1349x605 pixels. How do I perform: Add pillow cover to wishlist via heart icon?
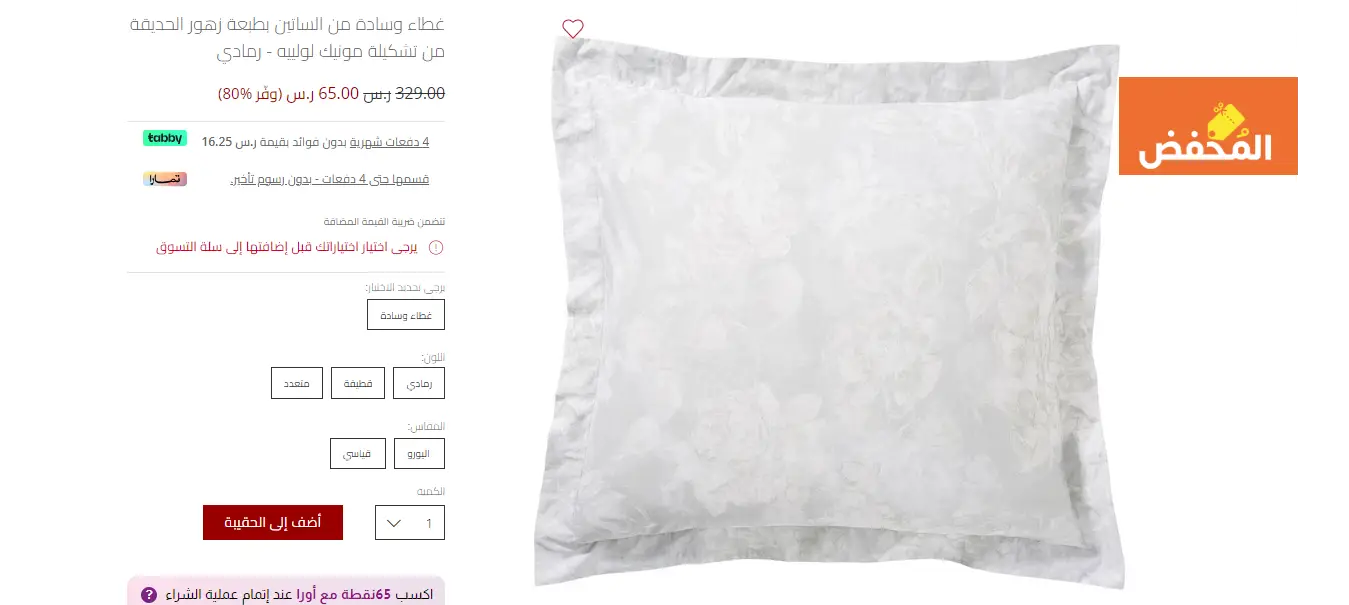[x=572, y=29]
